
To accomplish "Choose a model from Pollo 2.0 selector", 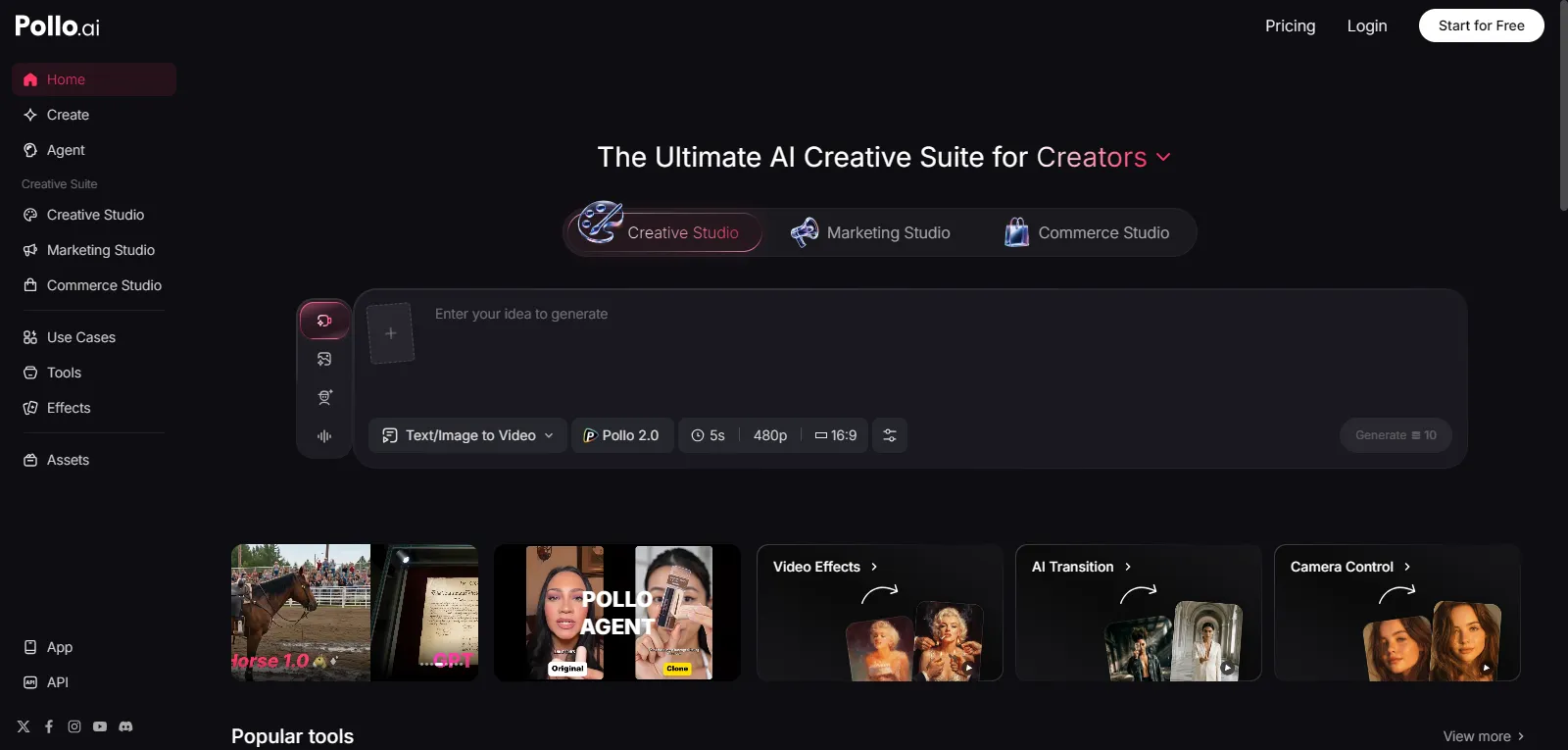I will click(x=622, y=435).
